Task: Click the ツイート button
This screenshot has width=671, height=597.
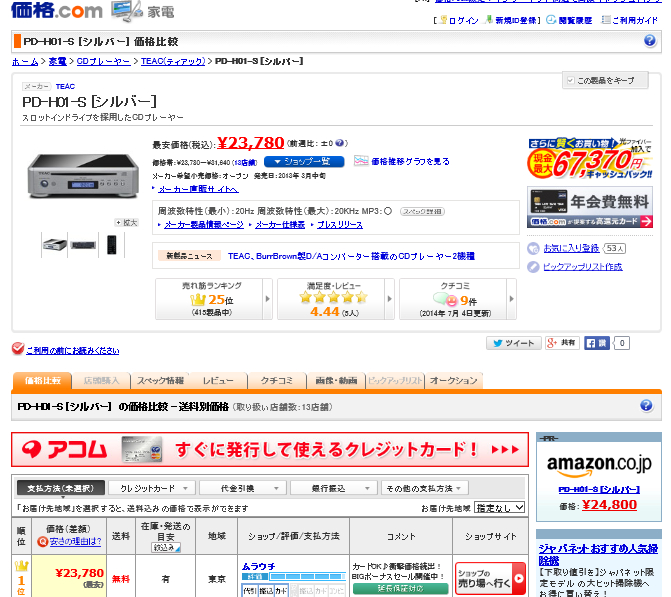Action: point(514,343)
